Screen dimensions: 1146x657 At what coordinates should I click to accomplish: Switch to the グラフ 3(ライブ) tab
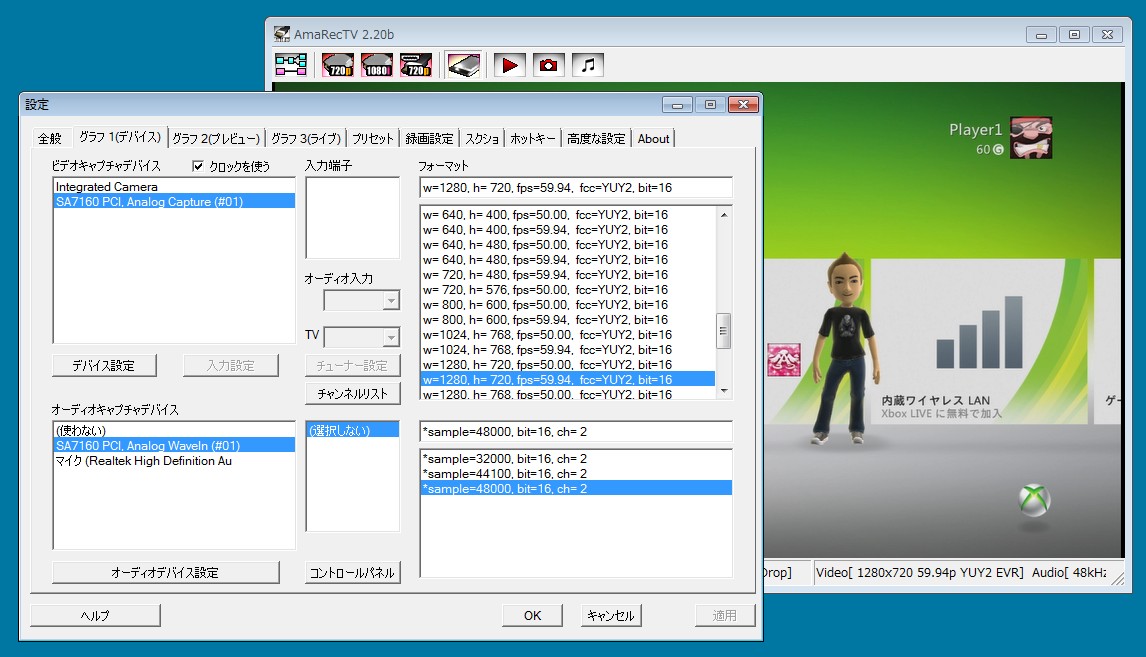point(306,138)
